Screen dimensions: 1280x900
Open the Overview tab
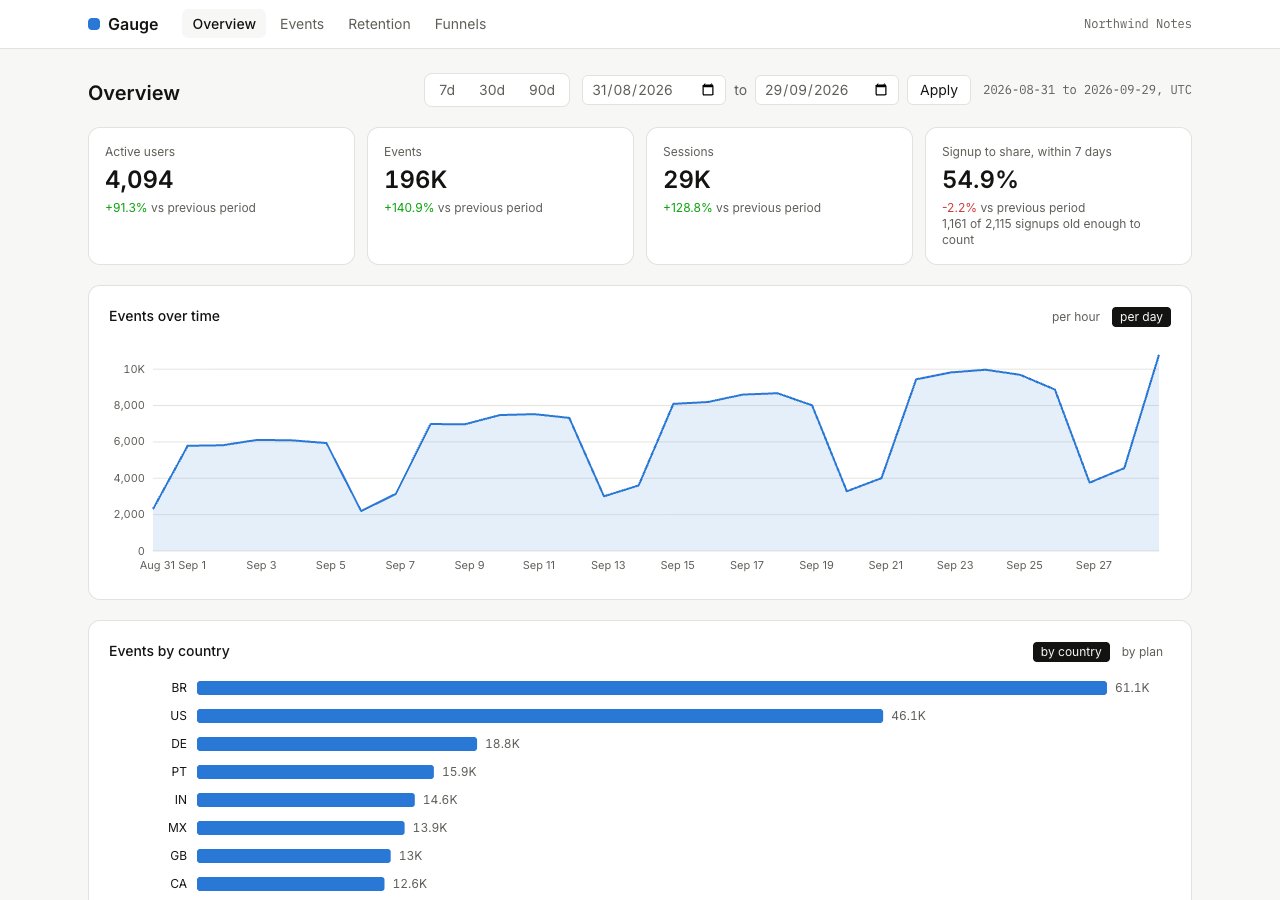[224, 24]
